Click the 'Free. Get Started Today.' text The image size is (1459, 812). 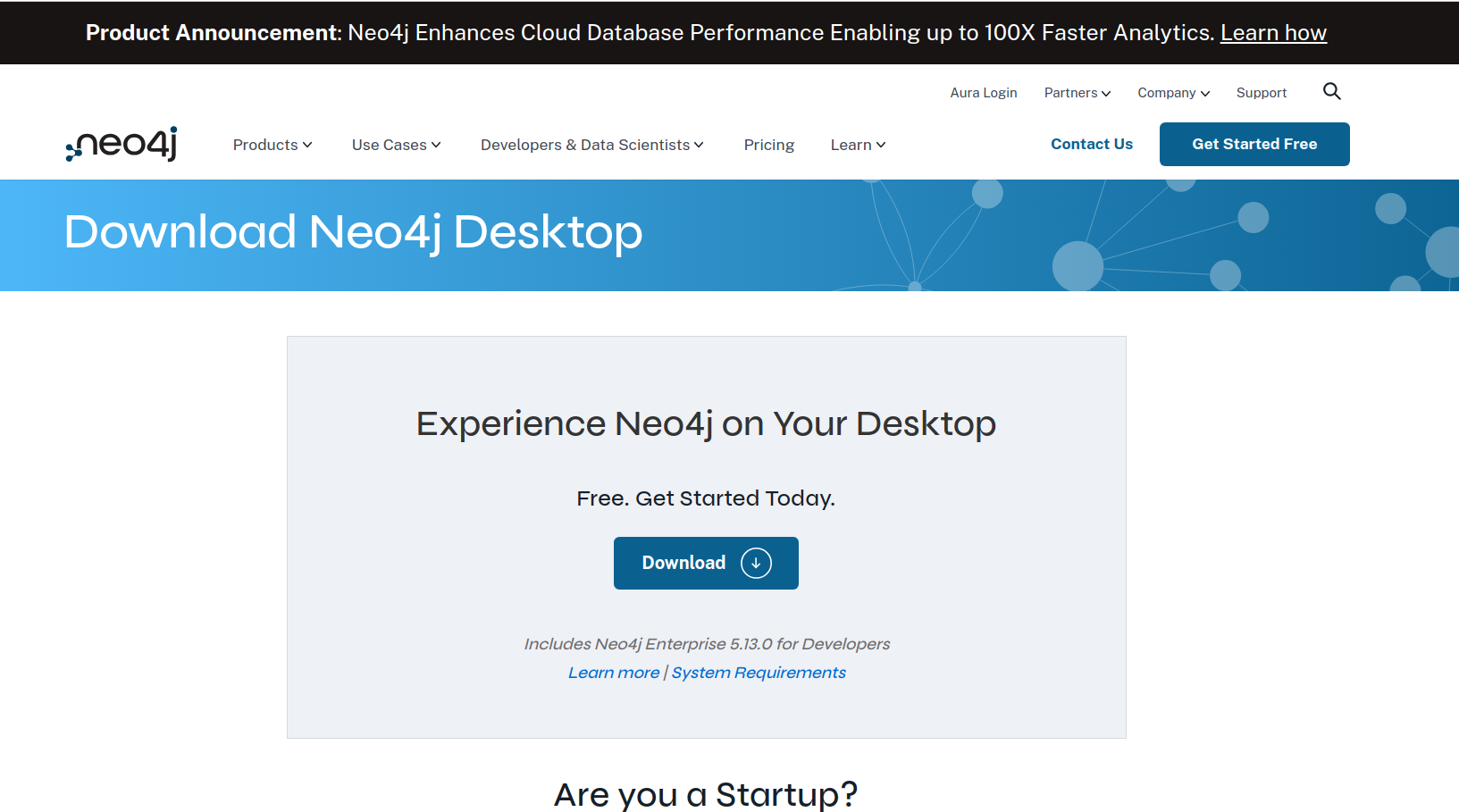(706, 498)
